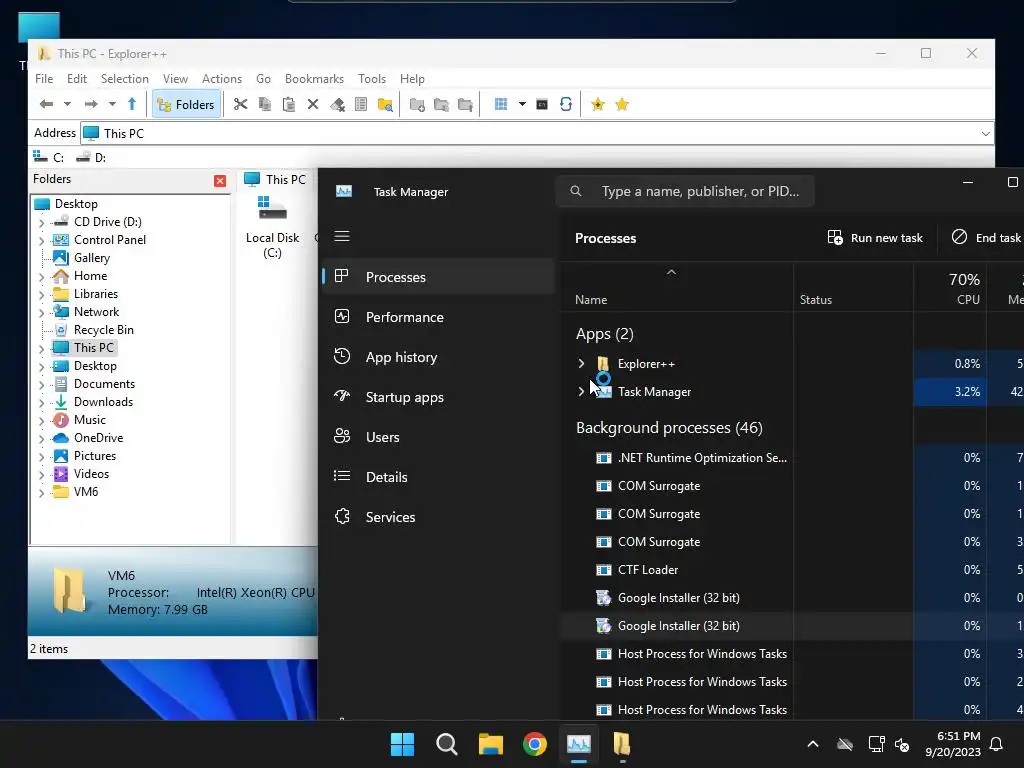Expand the CD Drive (D:) tree node
The height and width of the screenshot is (768, 1024).
(x=42, y=223)
